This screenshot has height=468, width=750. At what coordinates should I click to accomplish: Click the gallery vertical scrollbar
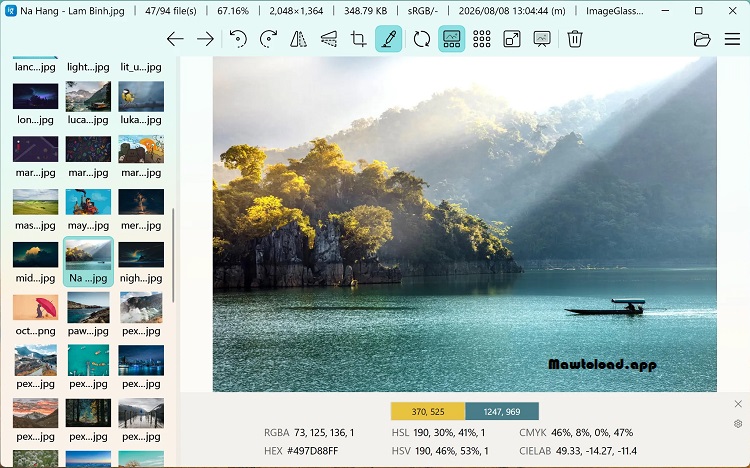click(173, 255)
